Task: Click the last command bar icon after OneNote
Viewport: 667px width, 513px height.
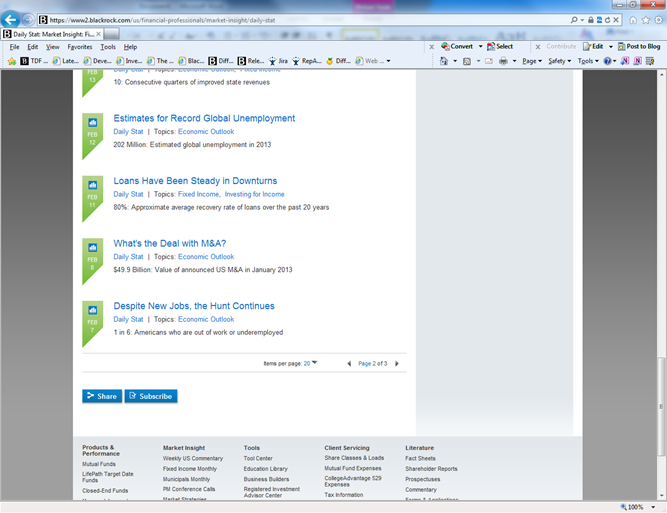Action: click(650, 61)
